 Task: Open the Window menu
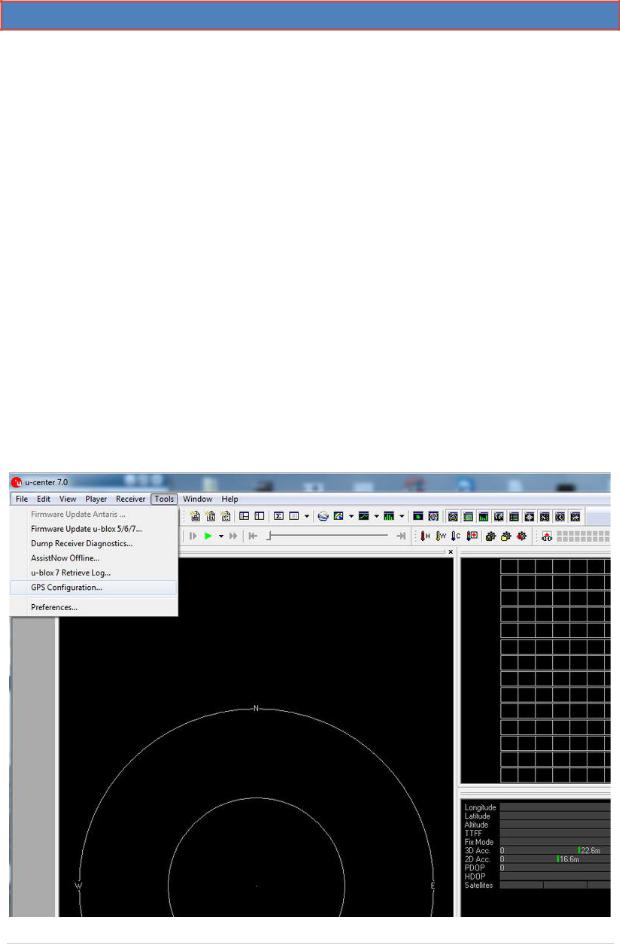click(197, 499)
